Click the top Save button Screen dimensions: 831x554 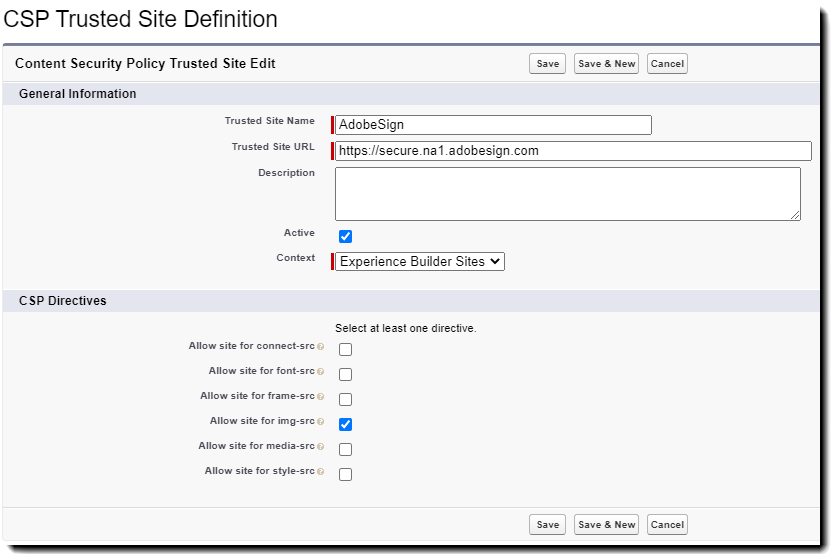pos(547,64)
